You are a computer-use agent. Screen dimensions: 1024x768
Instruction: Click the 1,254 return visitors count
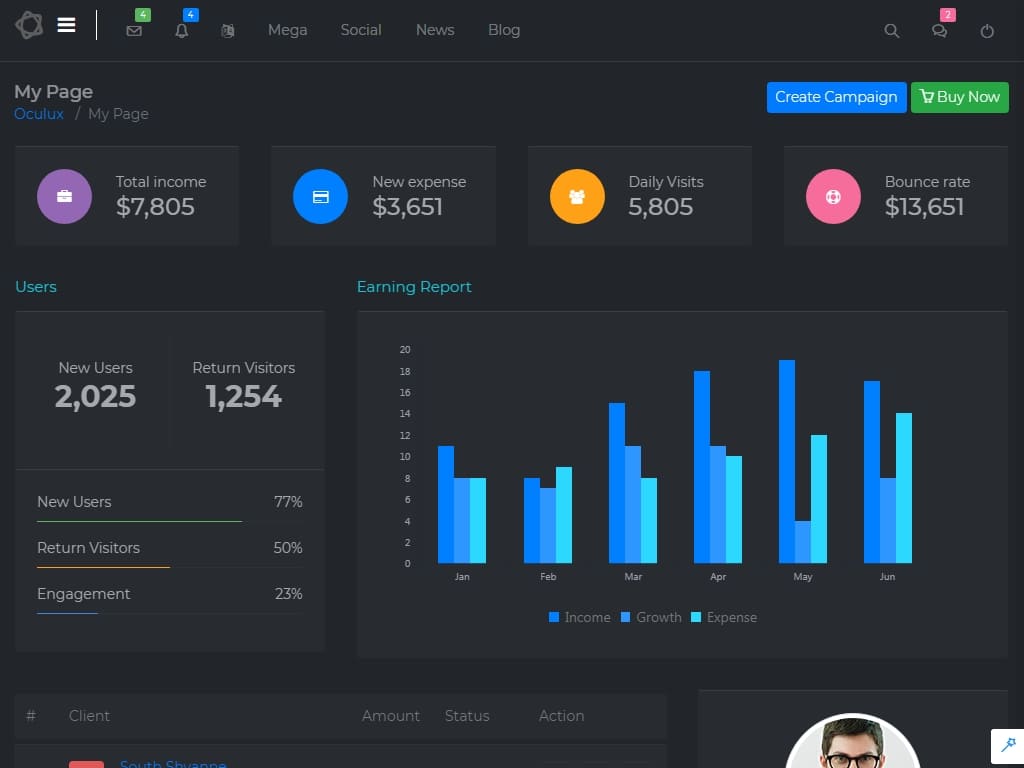(244, 396)
